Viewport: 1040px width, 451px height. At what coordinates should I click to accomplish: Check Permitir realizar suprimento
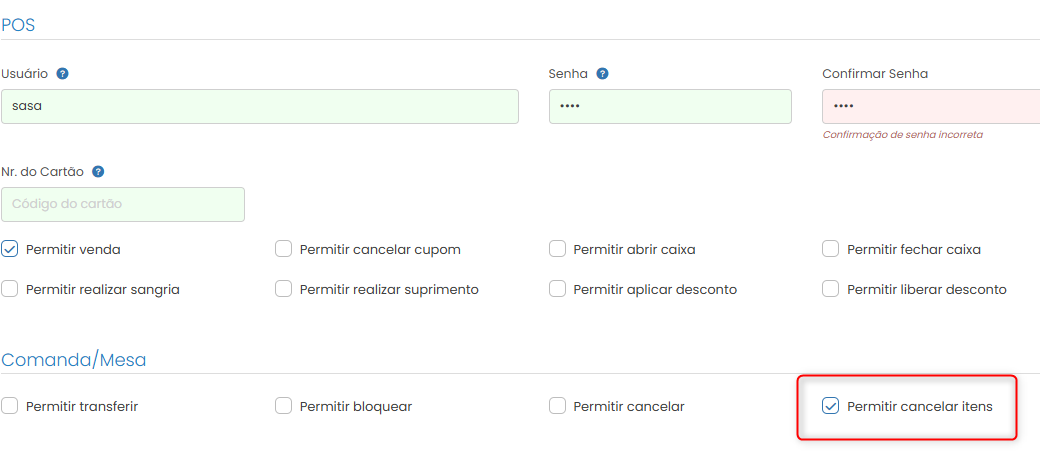(284, 289)
